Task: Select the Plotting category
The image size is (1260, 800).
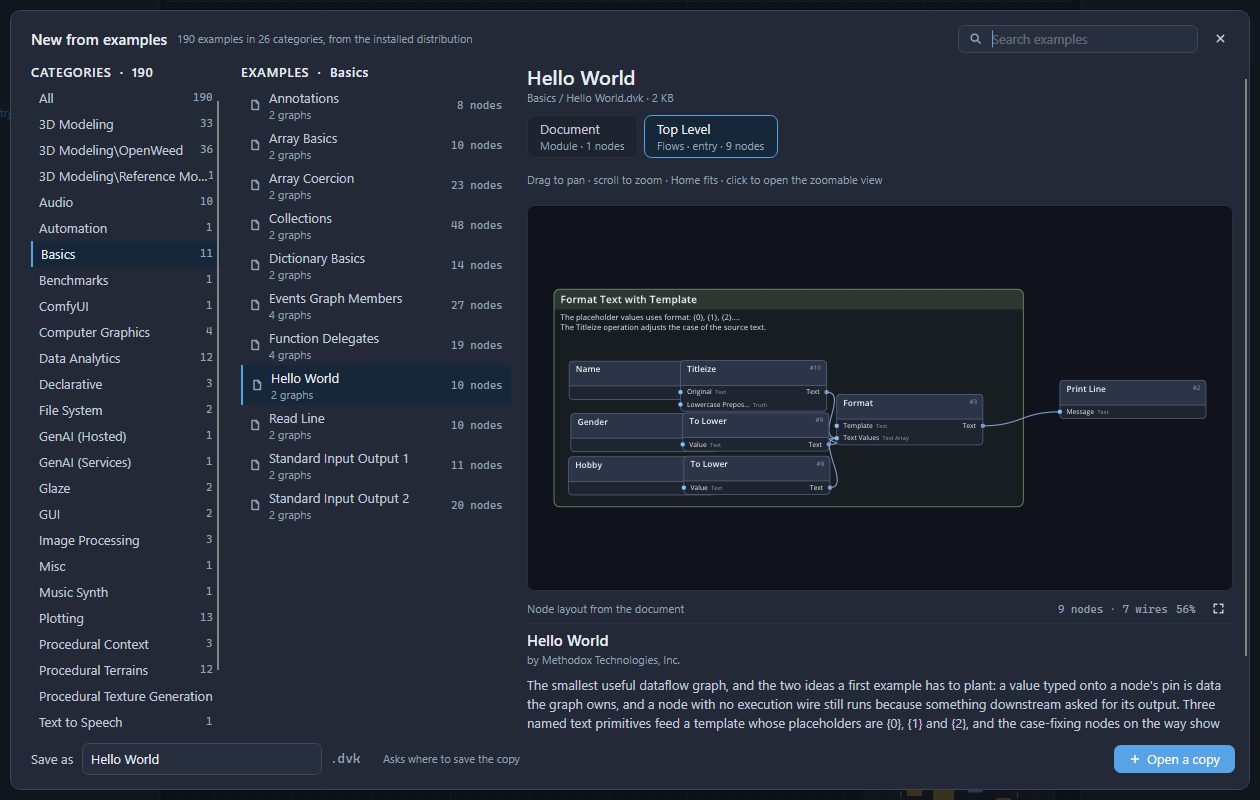Action: coord(125,618)
